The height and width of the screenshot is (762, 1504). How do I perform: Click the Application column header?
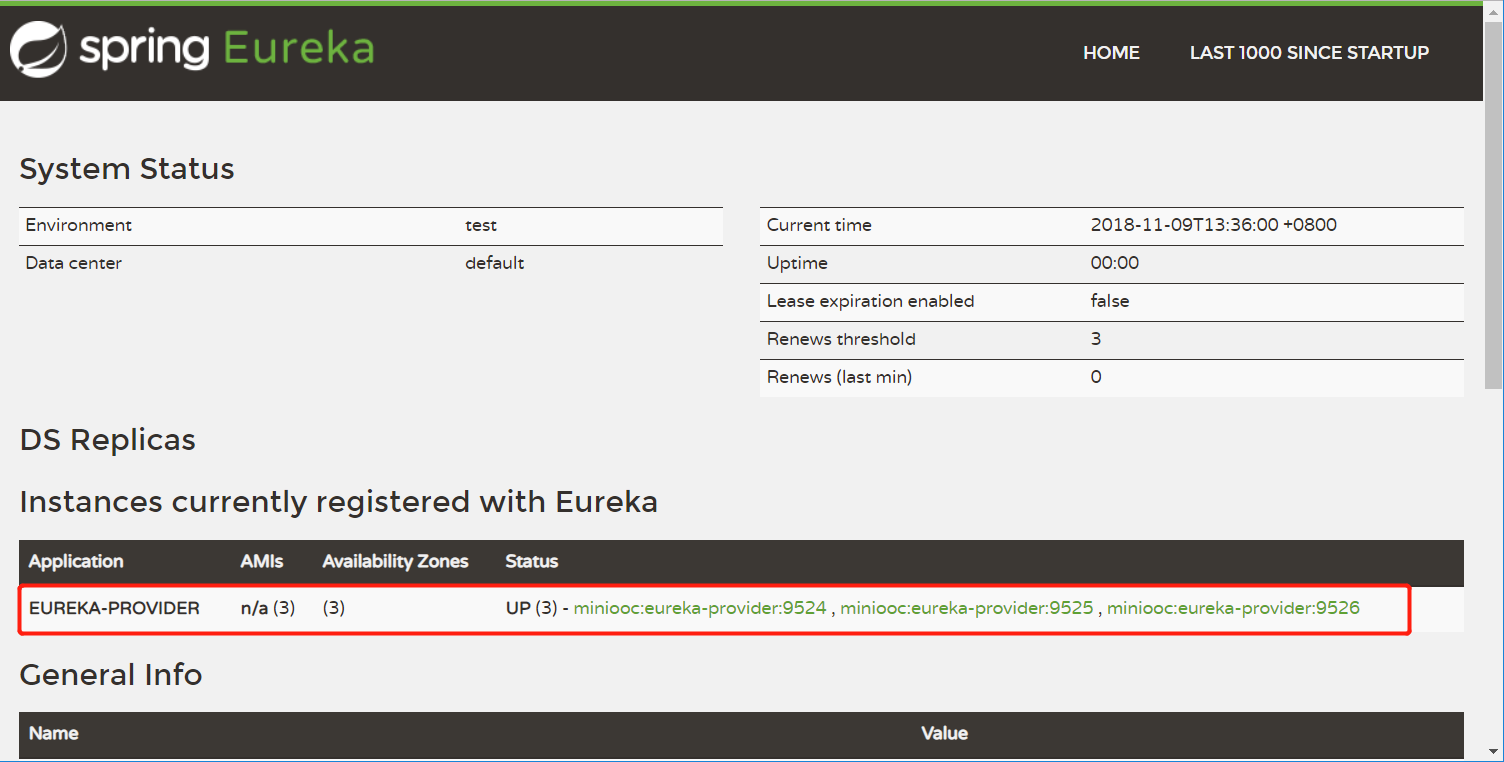pos(75,561)
